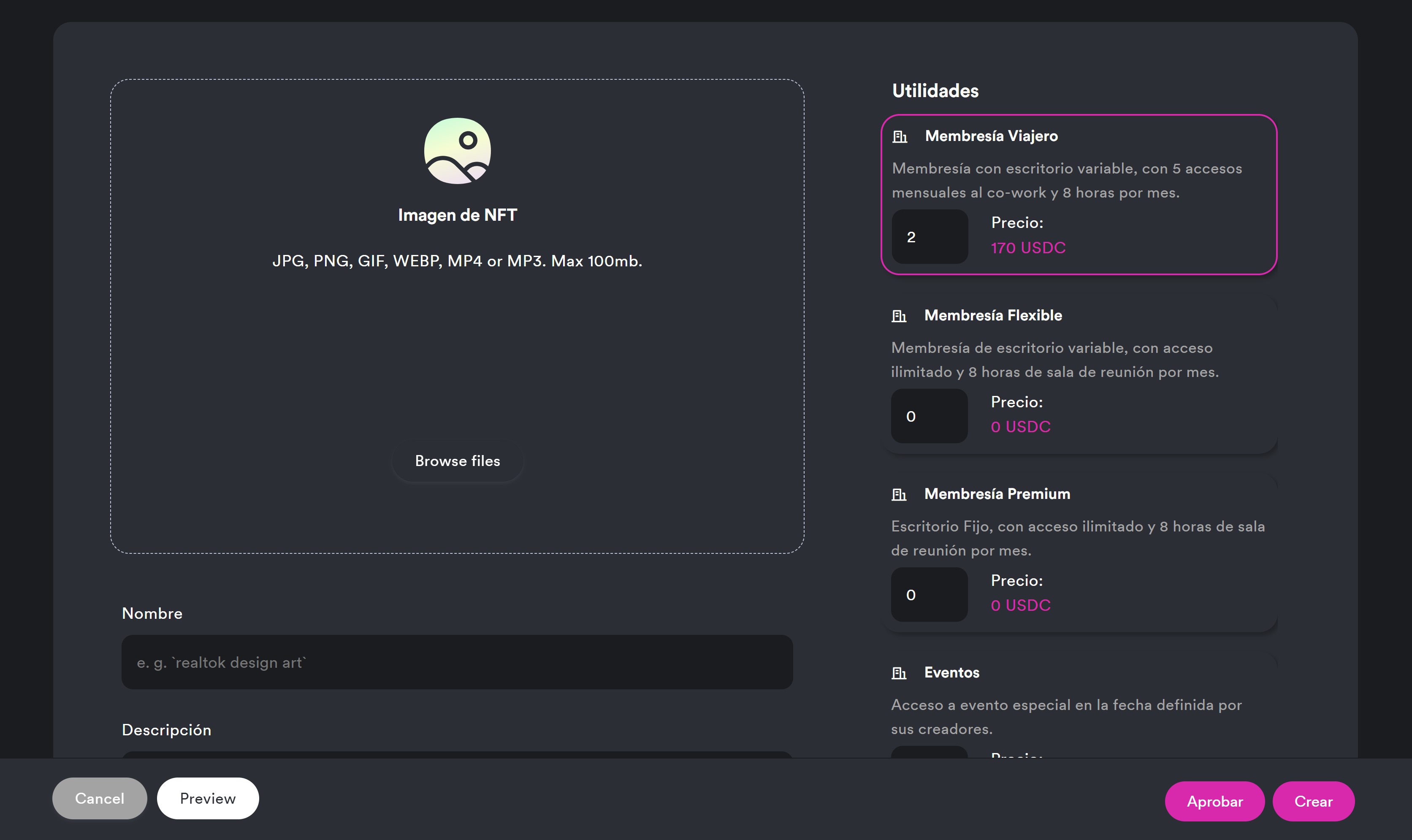Select the Eventos utility title
The width and height of the screenshot is (1412, 840).
tap(951, 672)
